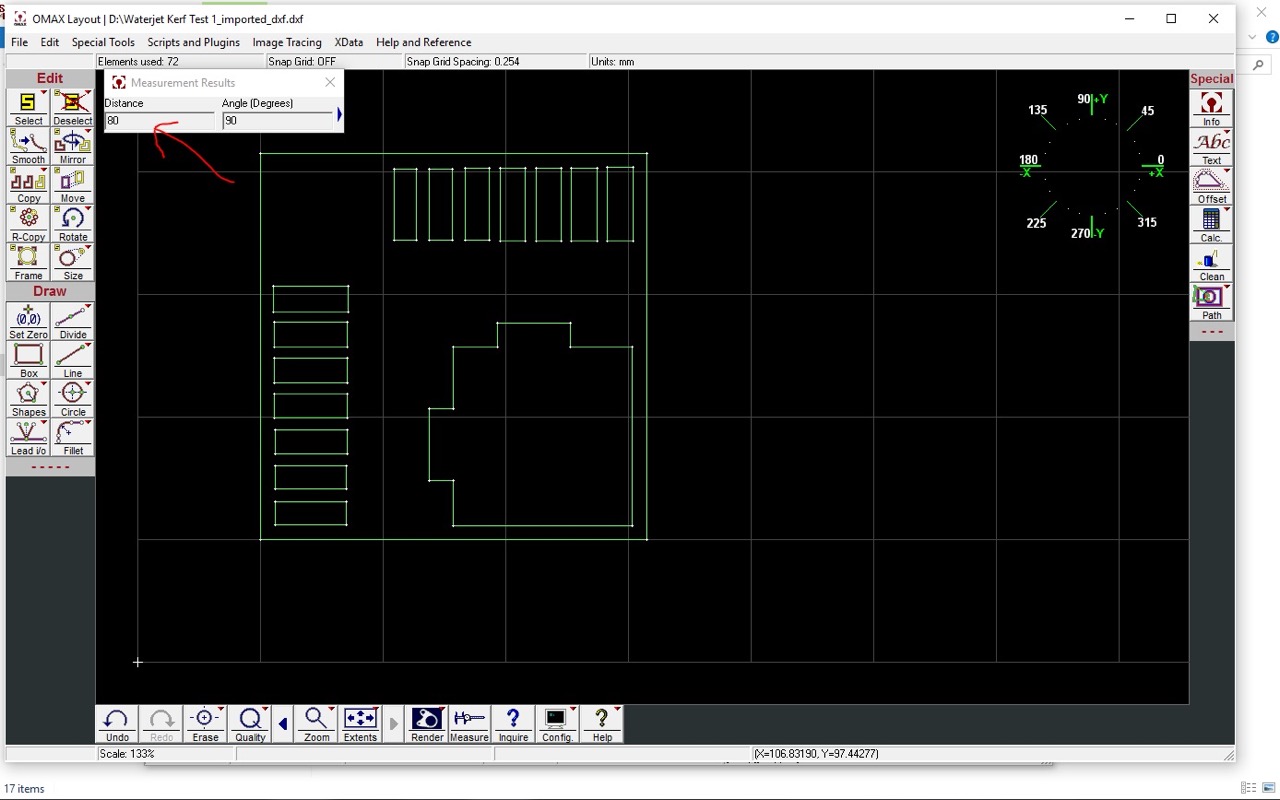
Task: Click the Inquire button
Action: pyautogui.click(x=513, y=724)
